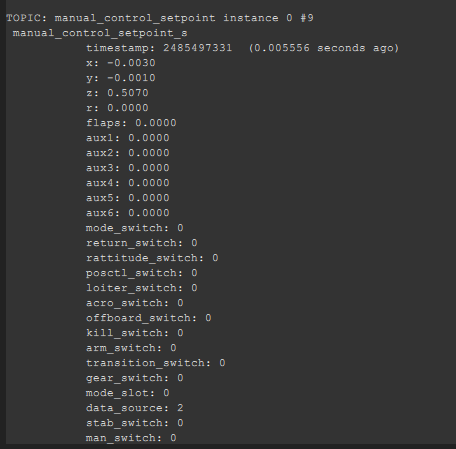Click the offboard_switch field line
The image size is (456, 449).
click(x=149, y=318)
